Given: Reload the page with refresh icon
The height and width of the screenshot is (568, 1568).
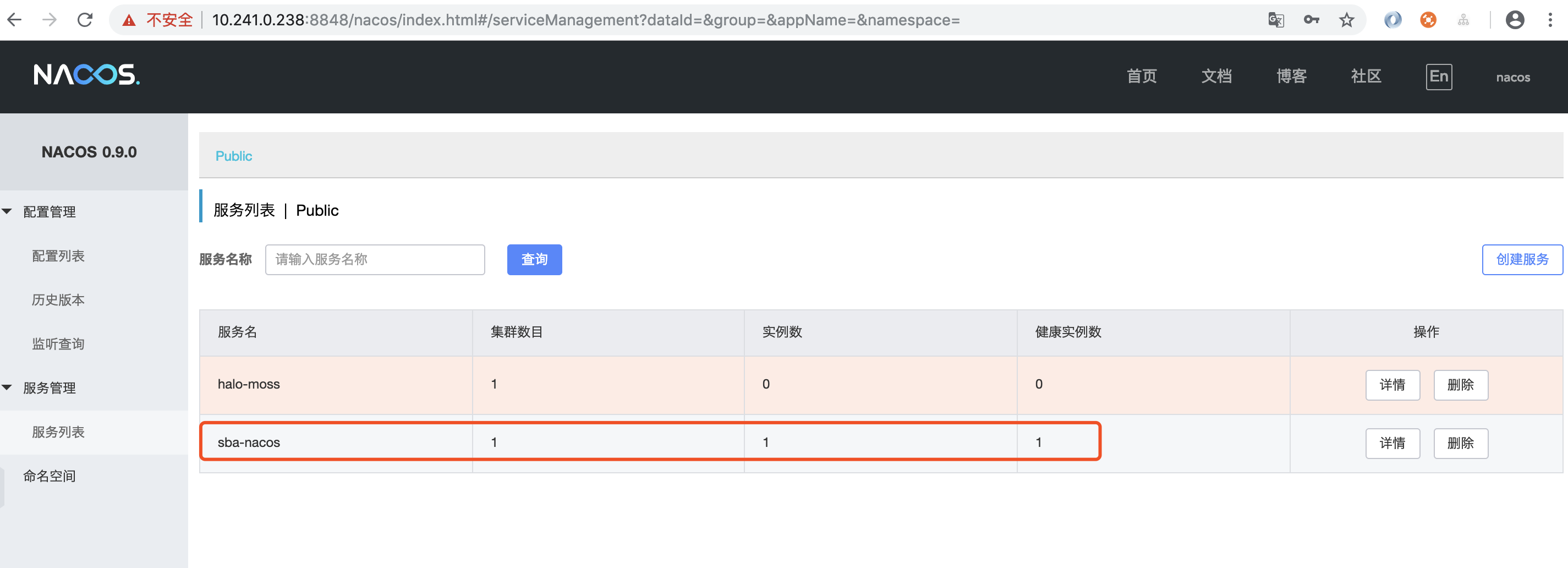Looking at the screenshot, I should point(85,20).
